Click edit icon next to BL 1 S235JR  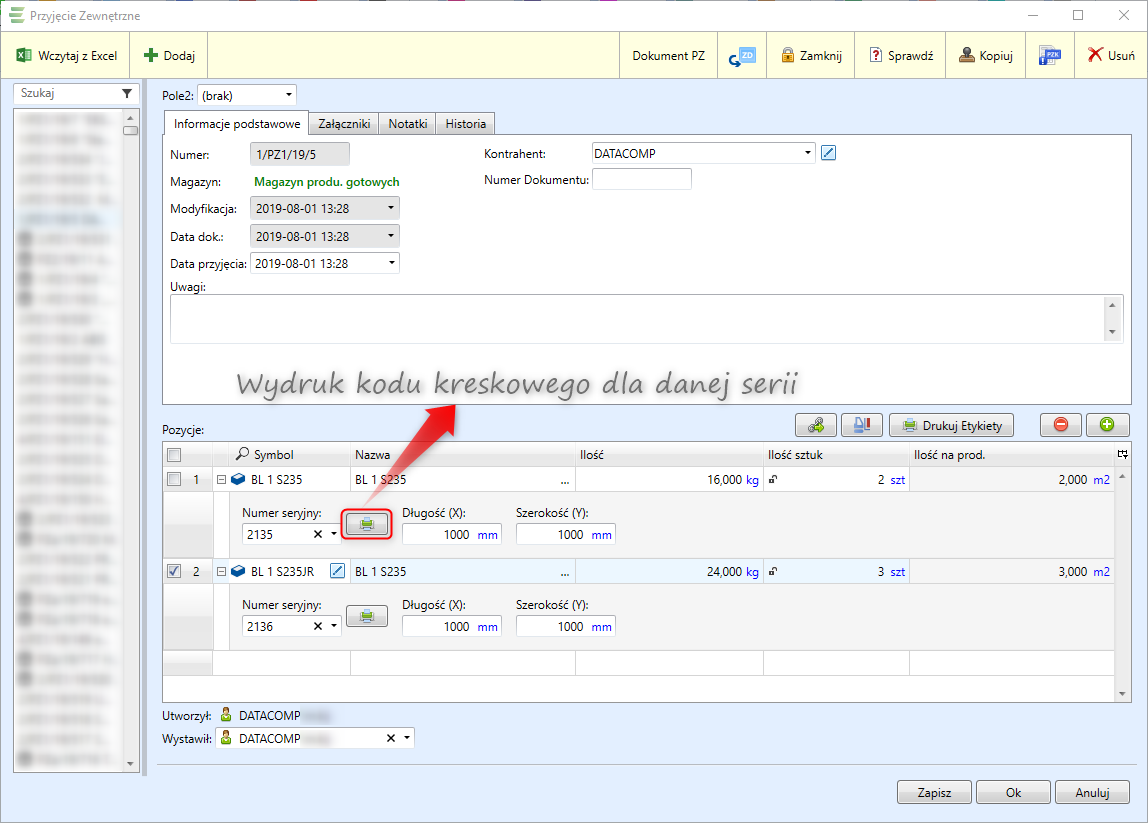tap(337, 571)
